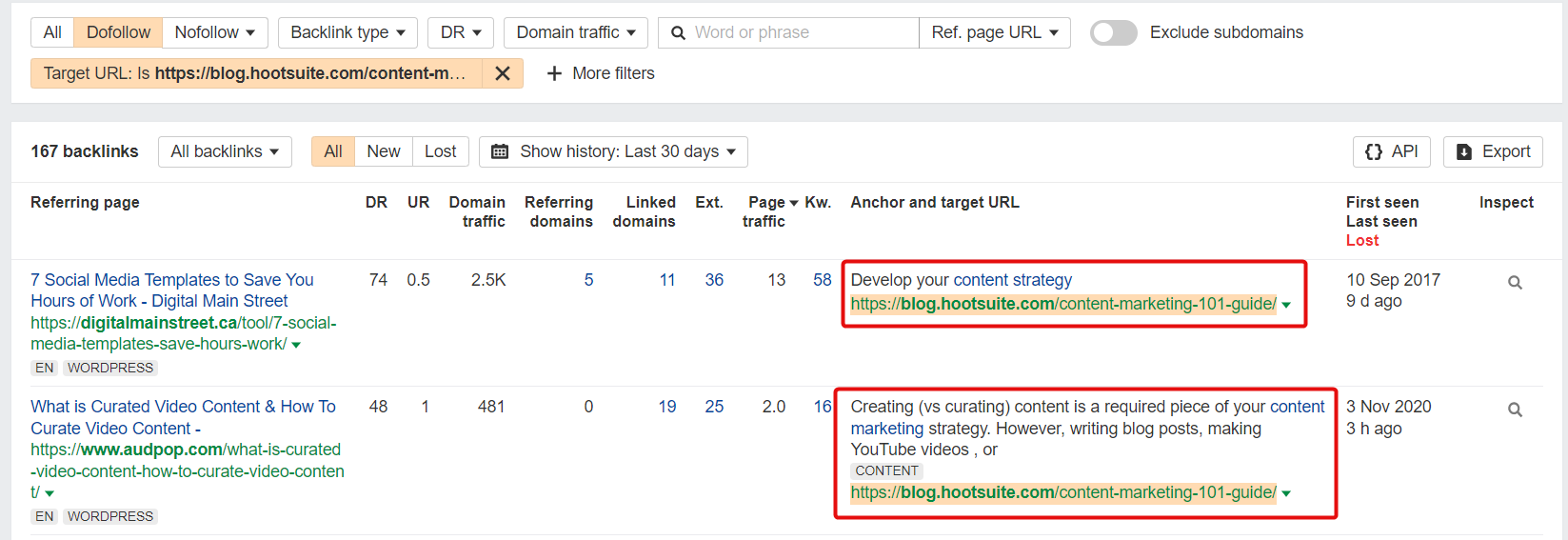Inspect the audpop.com backlink row

point(1515,410)
